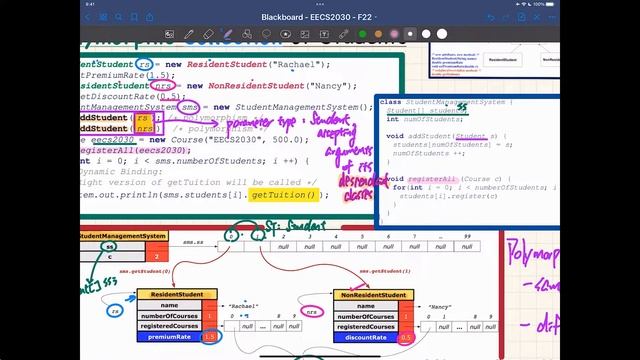Undo the last stroke
Viewport: 640px width, 360px height.
491,18
